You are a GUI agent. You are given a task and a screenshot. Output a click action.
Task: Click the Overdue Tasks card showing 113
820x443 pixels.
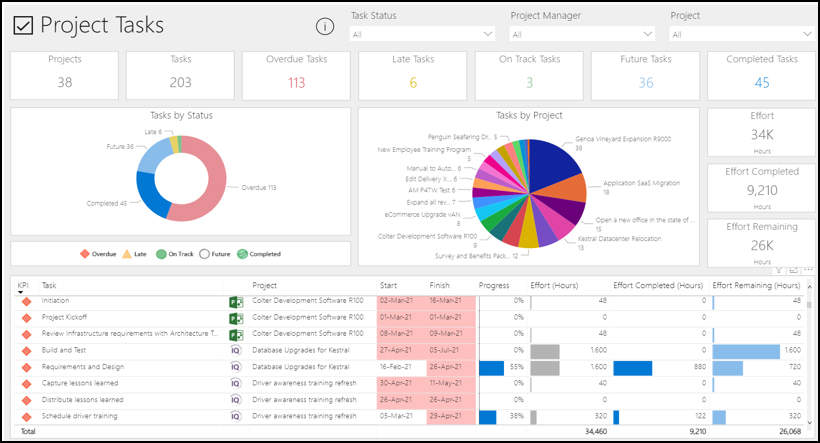coord(296,75)
